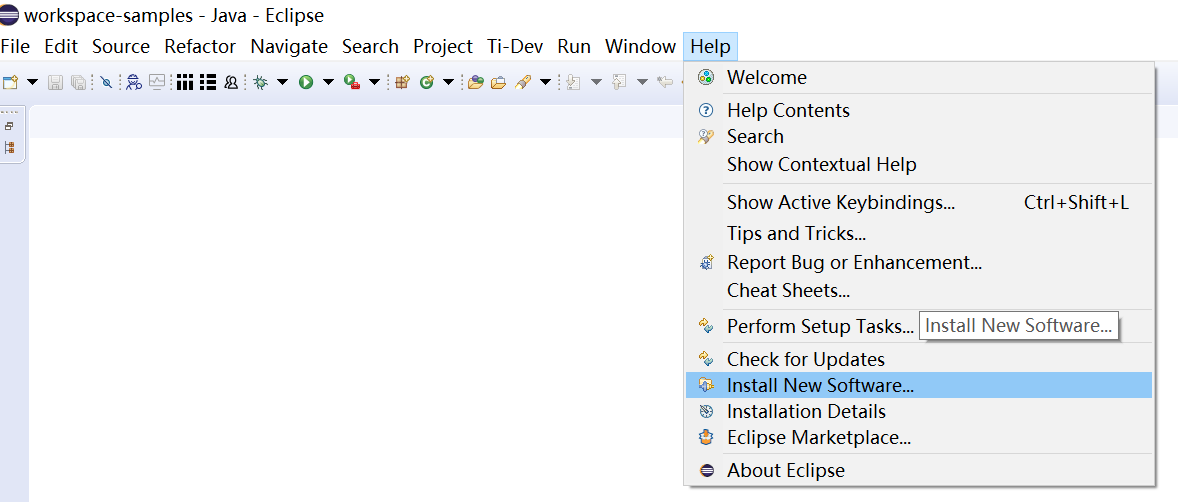The image size is (1178, 502).
Task: Expand the Run dropdown arrow
Action: pyautogui.click(x=328, y=82)
